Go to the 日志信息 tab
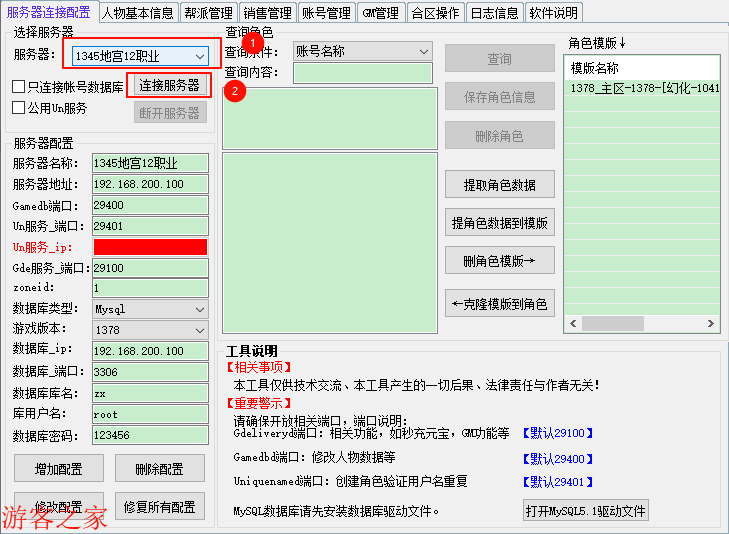729x534 pixels. tap(494, 13)
